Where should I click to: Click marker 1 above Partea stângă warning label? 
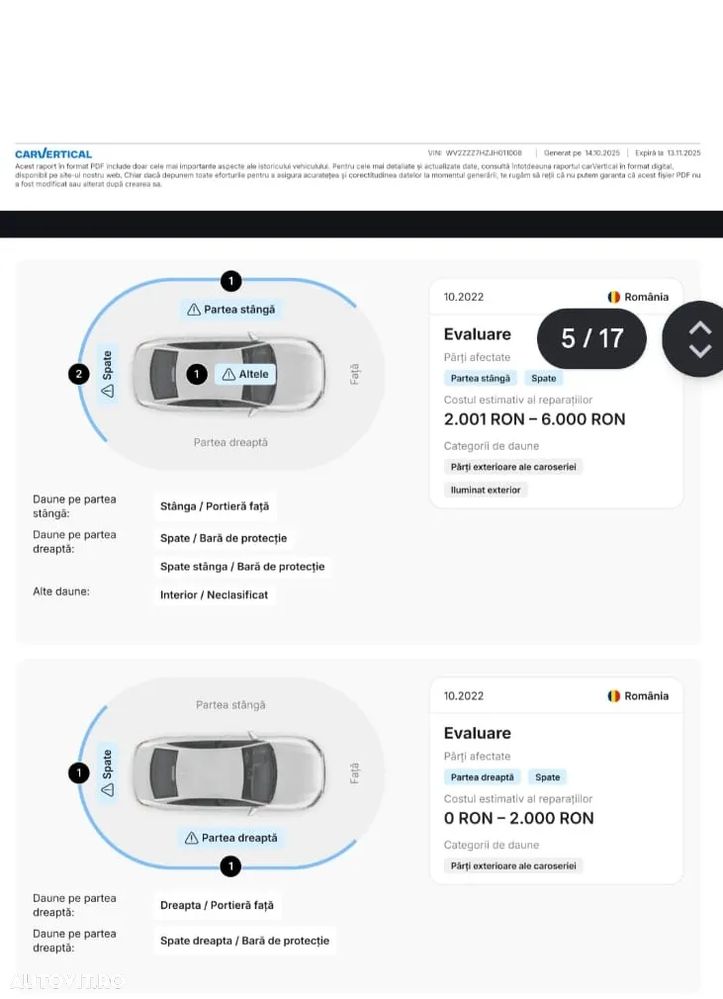231,281
